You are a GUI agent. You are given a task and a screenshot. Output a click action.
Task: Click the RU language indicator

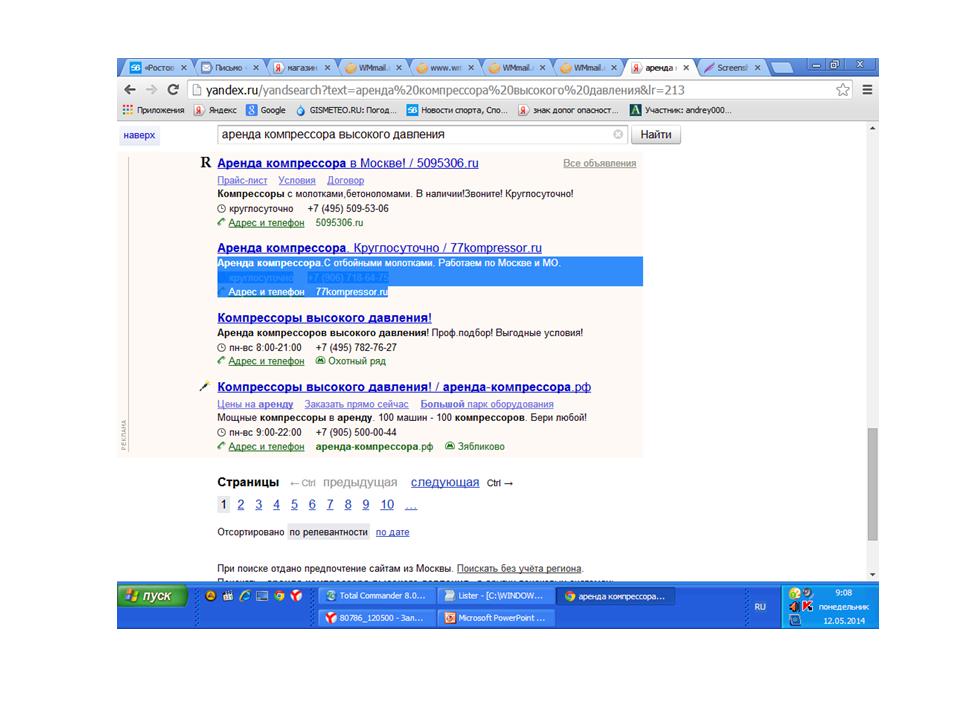(760, 607)
